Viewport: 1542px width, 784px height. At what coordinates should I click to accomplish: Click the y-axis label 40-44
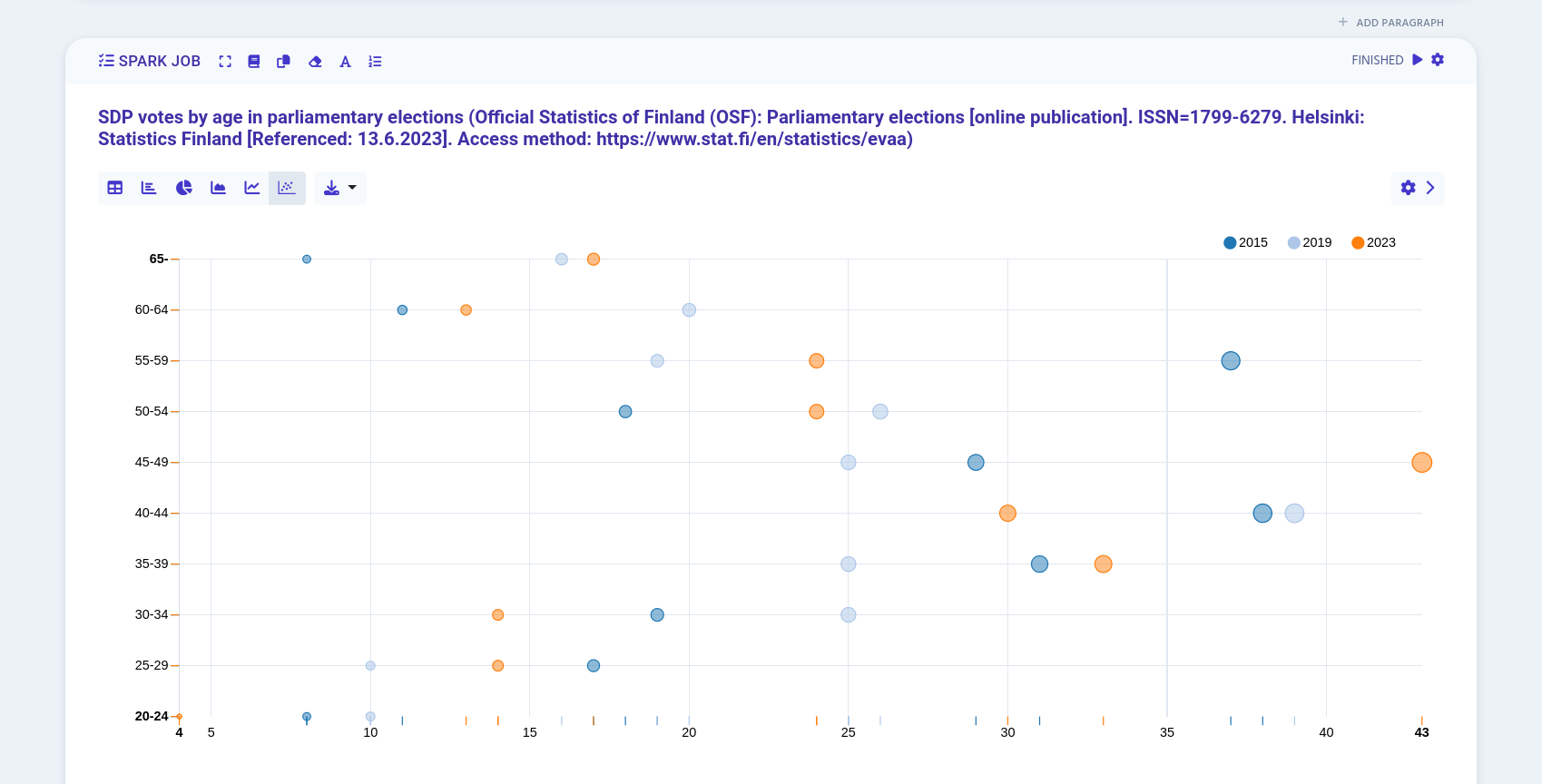point(152,513)
